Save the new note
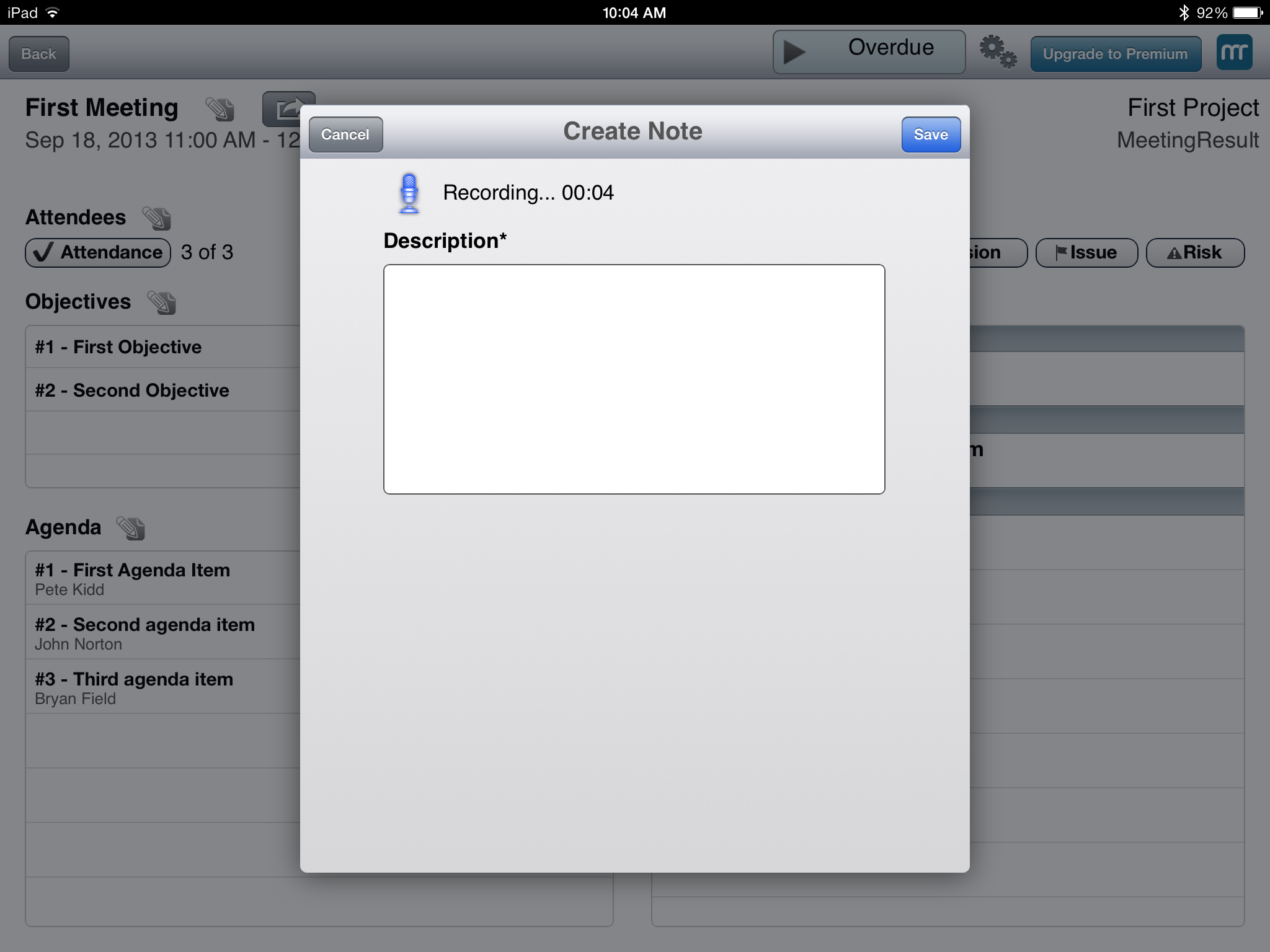 pos(930,134)
